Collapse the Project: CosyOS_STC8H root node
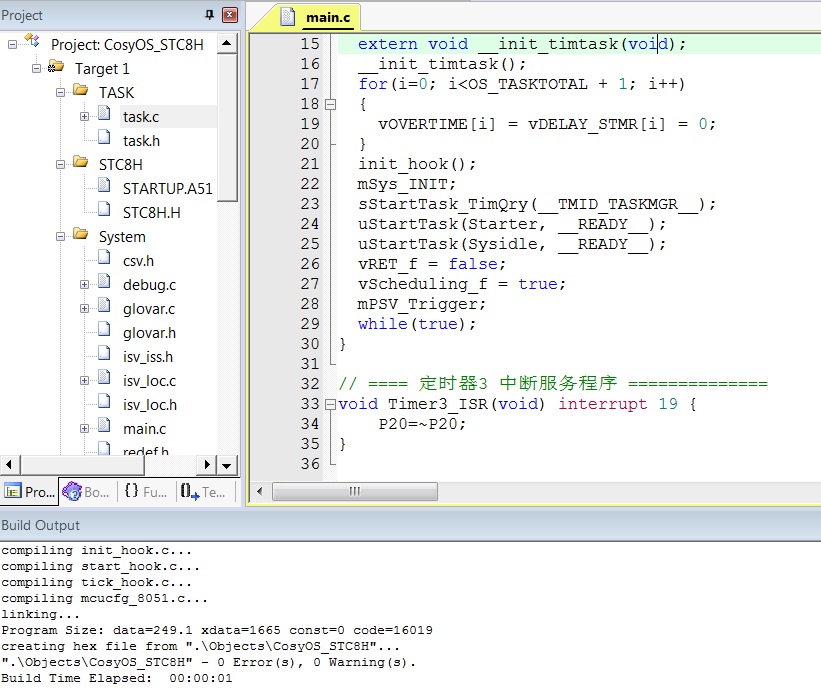The height and width of the screenshot is (697, 821). point(12,45)
